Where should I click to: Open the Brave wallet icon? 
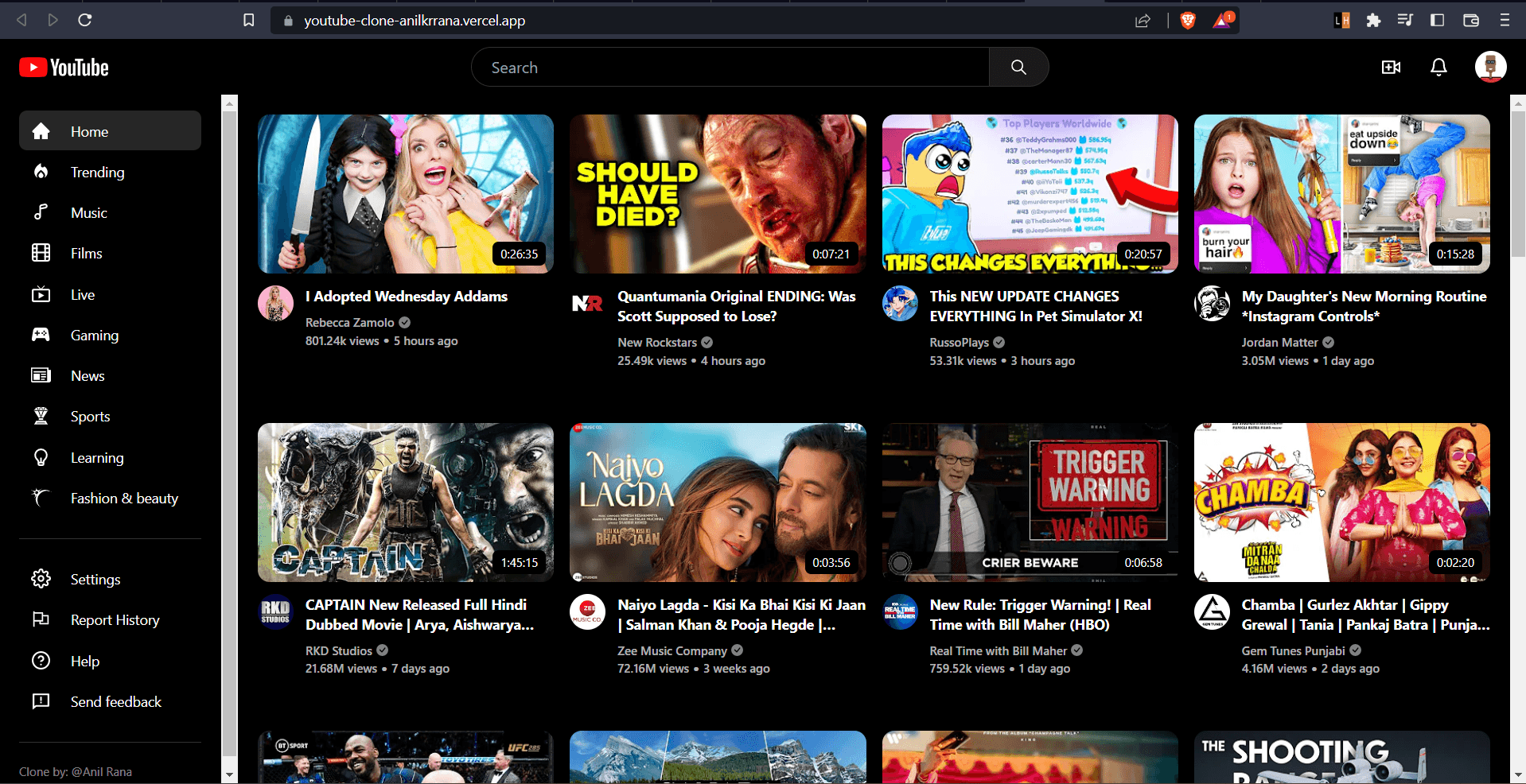click(1470, 21)
